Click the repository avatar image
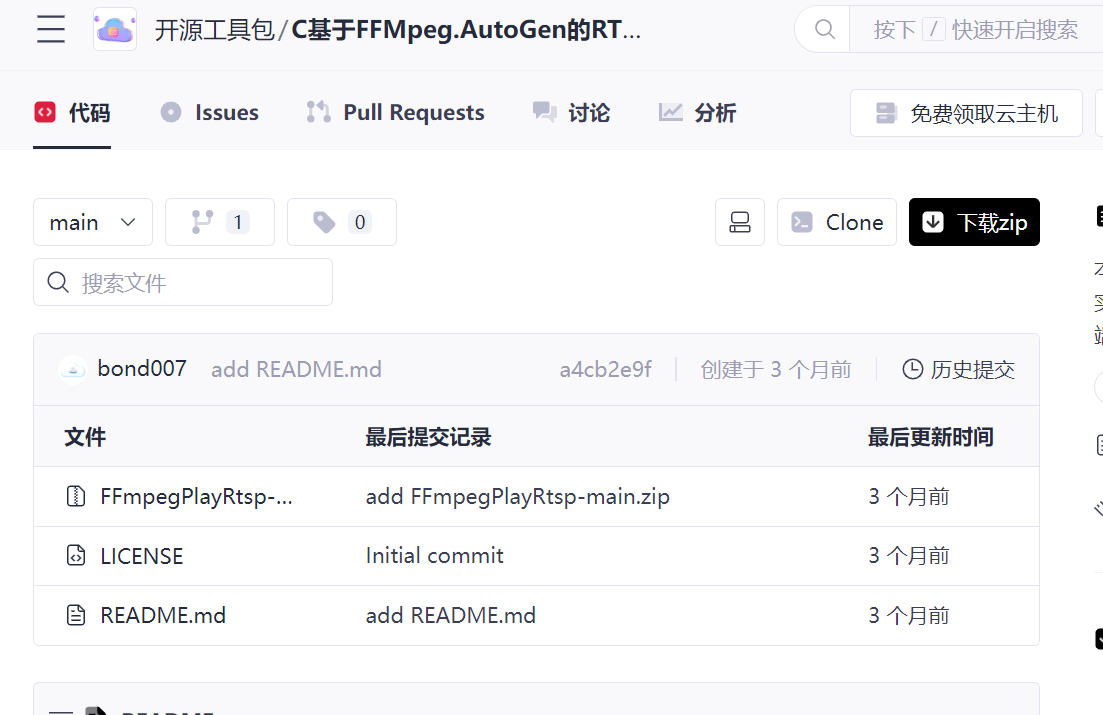 (x=113, y=29)
